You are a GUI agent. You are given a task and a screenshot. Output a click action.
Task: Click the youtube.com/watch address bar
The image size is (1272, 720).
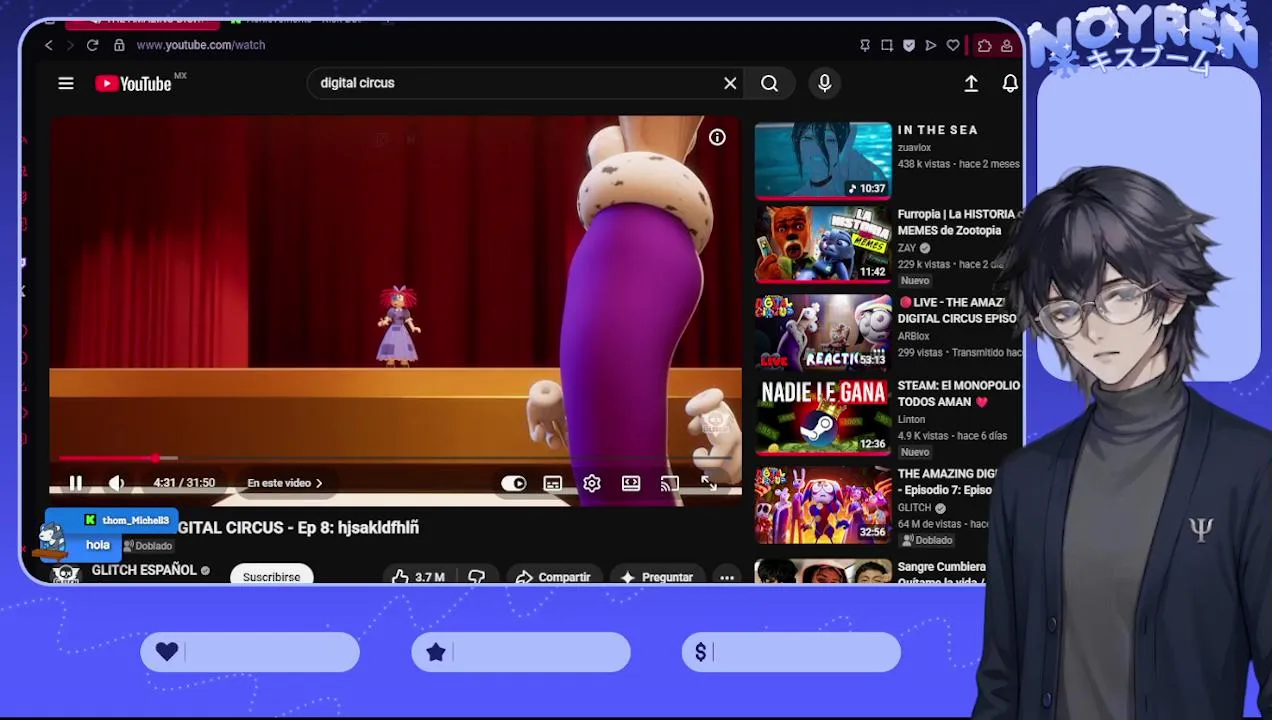(x=200, y=45)
